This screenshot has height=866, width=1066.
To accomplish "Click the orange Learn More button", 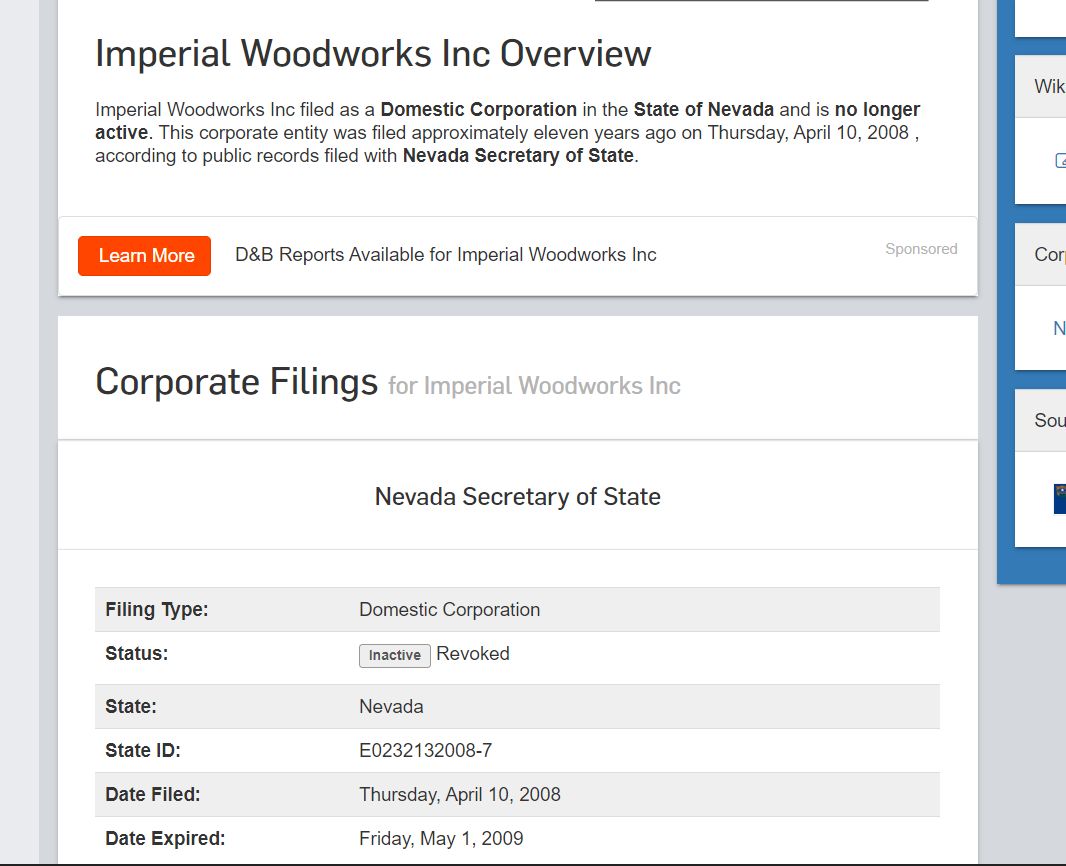I will pos(144,256).
